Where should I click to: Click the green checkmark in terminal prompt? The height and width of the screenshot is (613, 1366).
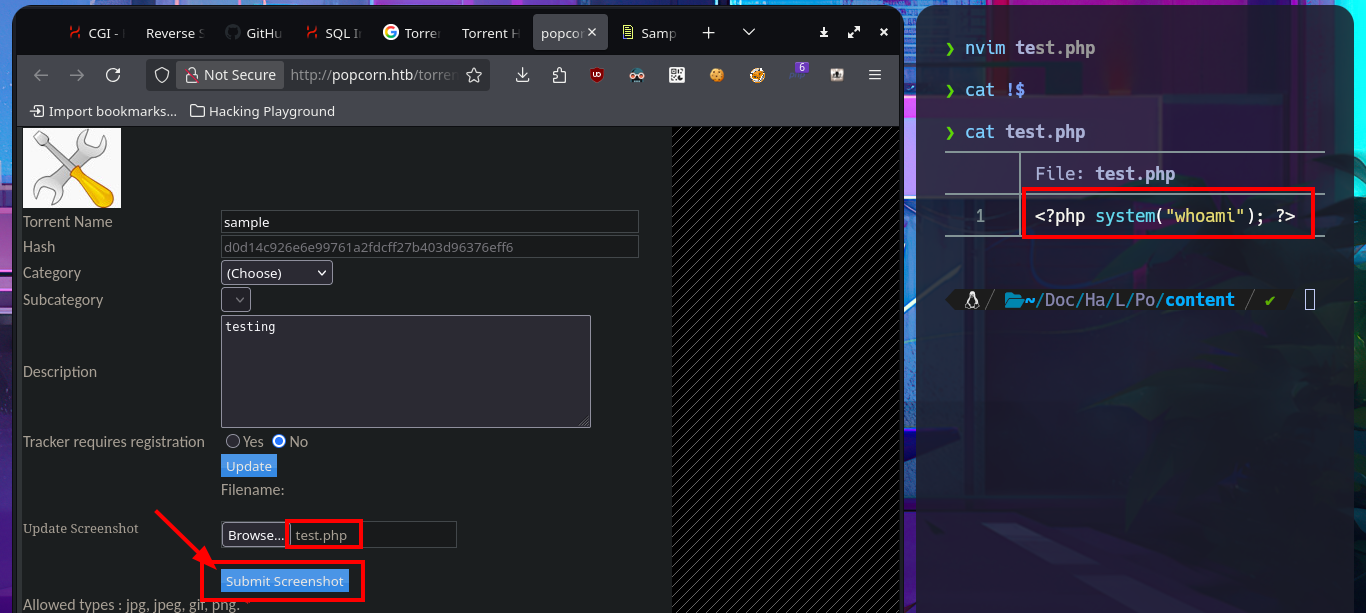[x=1270, y=300]
